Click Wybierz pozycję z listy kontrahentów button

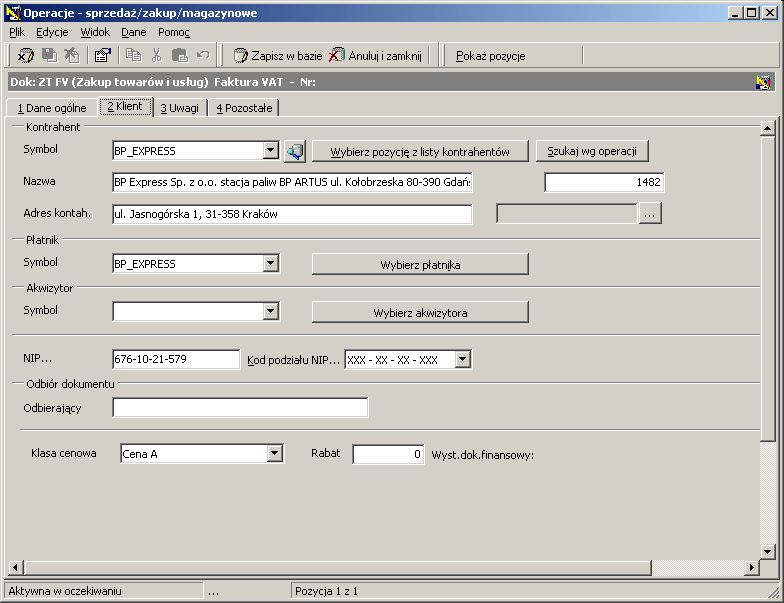[420, 152]
